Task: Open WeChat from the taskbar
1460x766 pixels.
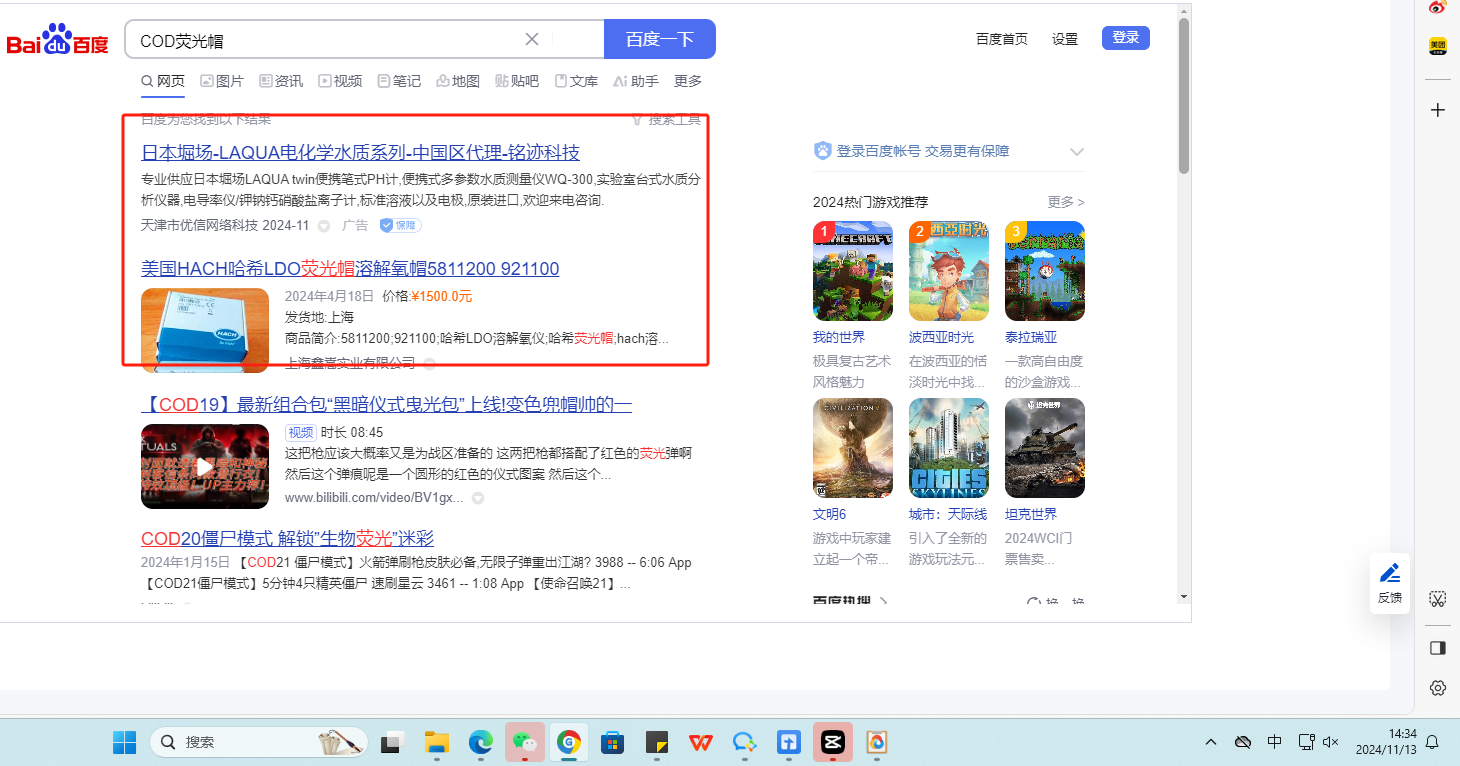Action: (x=525, y=742)
